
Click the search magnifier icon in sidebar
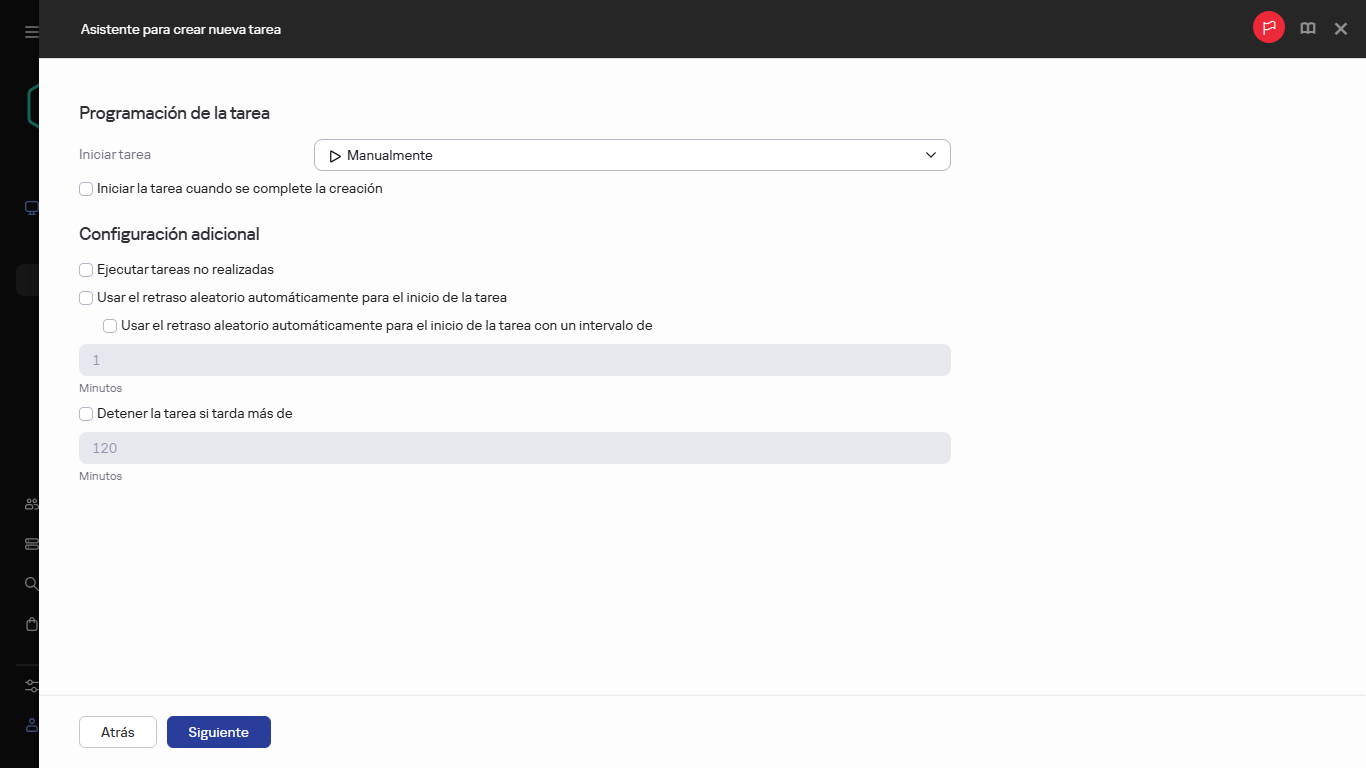click(x=29, y=583)
